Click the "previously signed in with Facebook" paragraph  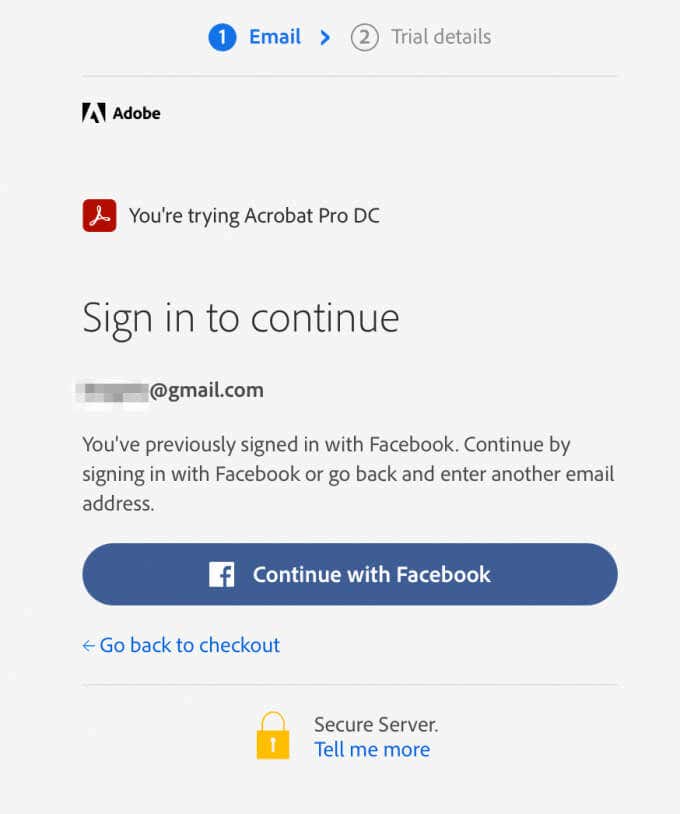(348, 473)
